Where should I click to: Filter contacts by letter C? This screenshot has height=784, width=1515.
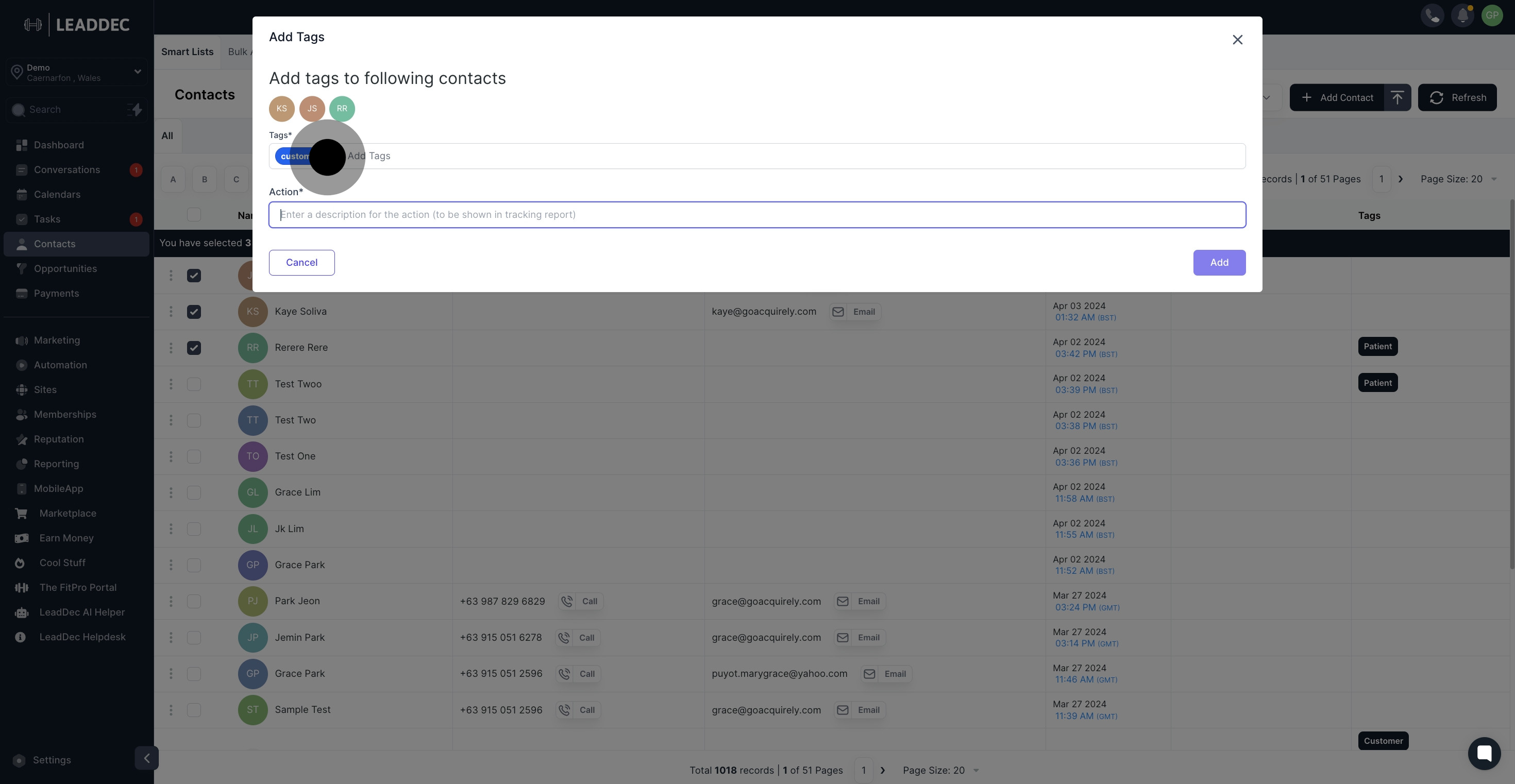click(x=236, y=179)
